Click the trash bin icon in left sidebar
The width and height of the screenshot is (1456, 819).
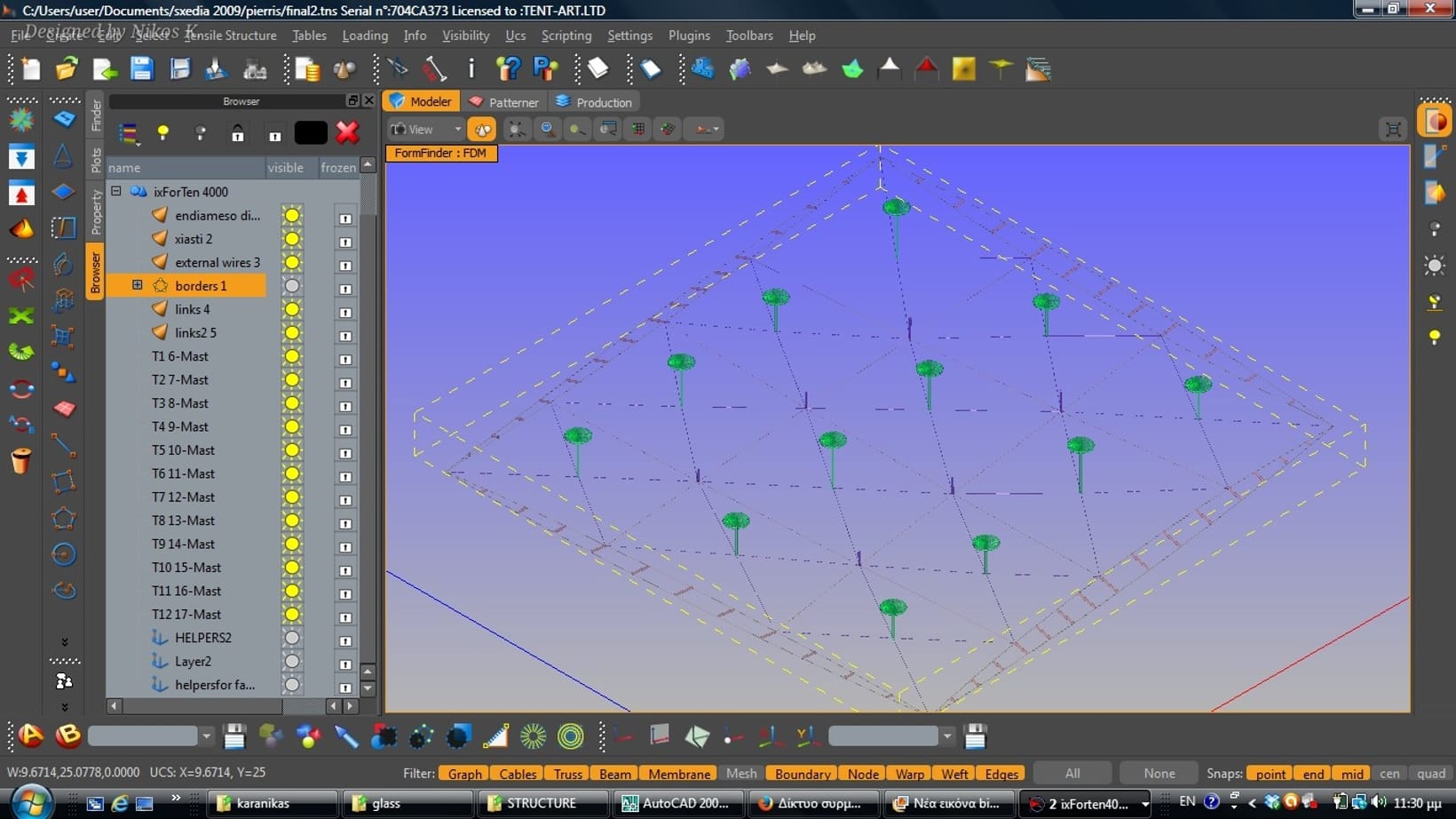point(21,461)
